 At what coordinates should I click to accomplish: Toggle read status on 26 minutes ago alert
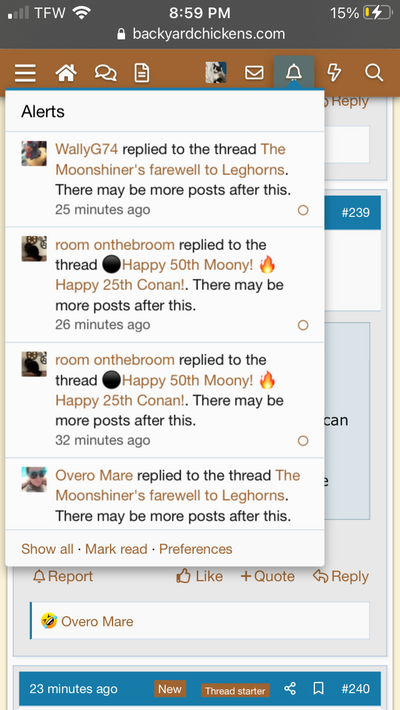tap(303, 325)
